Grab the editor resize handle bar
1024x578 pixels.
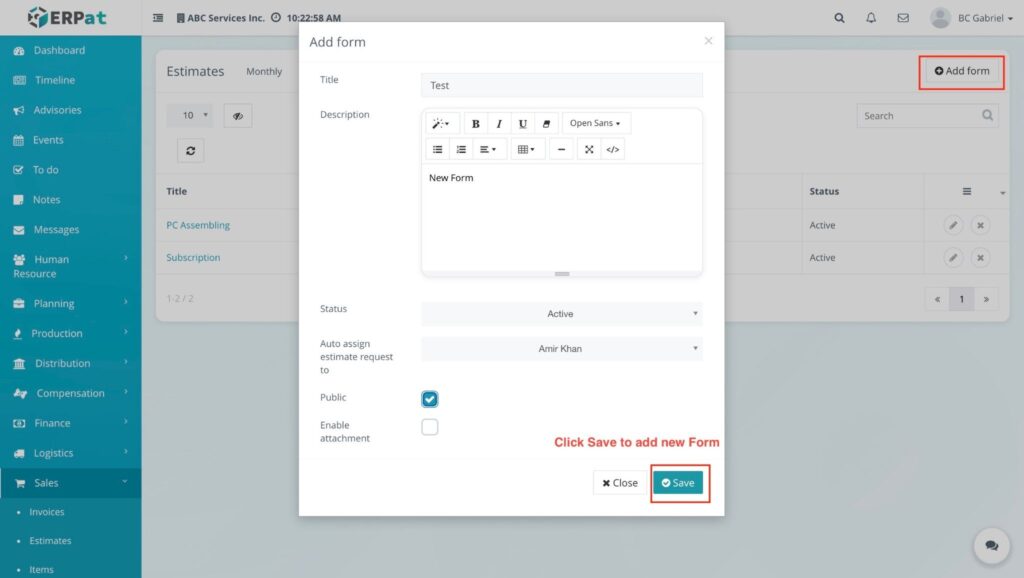pos(562,274)
